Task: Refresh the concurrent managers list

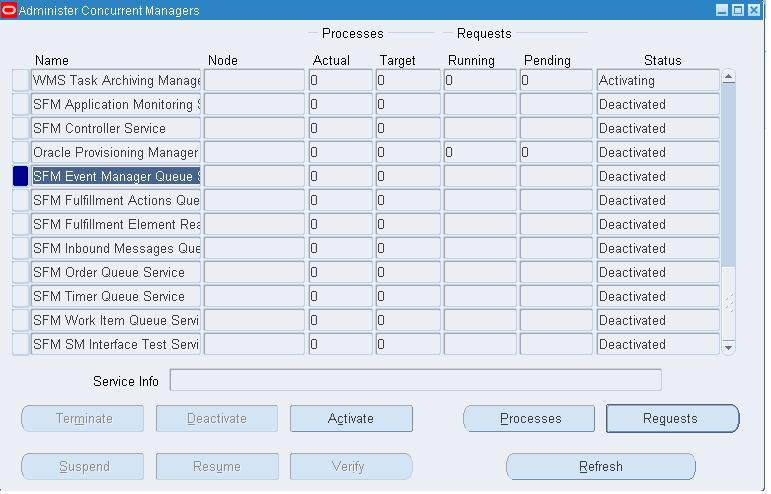Action: (600, 467)
